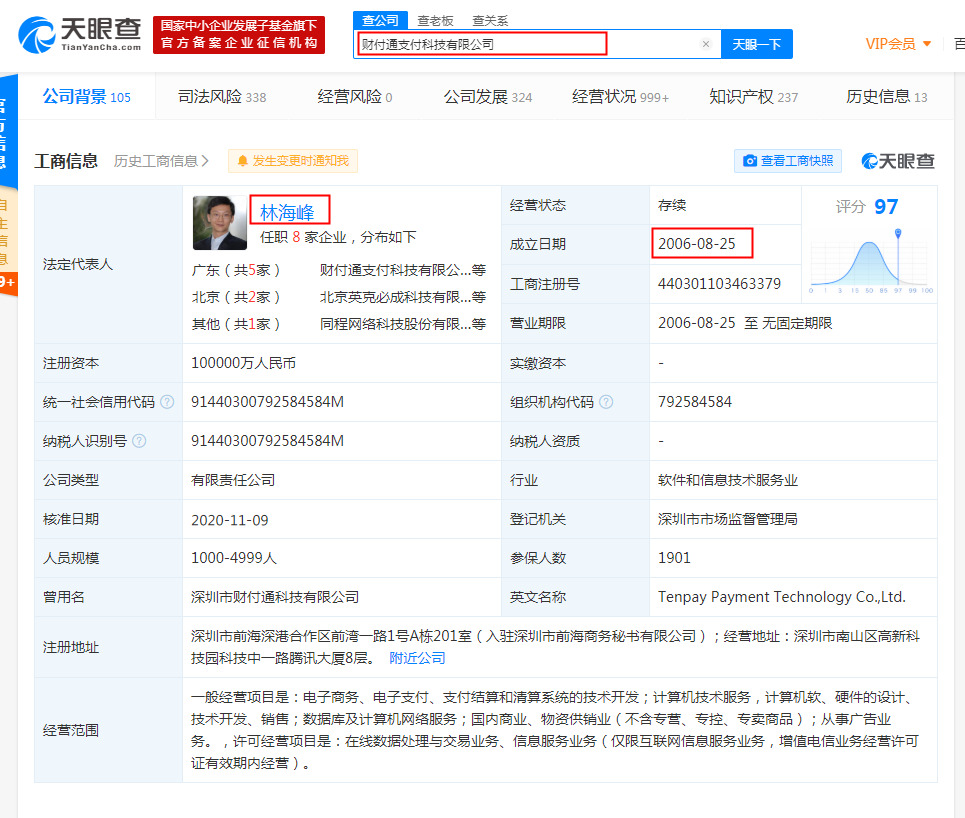Click the orange 9+ sidebar badge
The width and height of the screenshot is (965, 818).
[x=8, y=283]
